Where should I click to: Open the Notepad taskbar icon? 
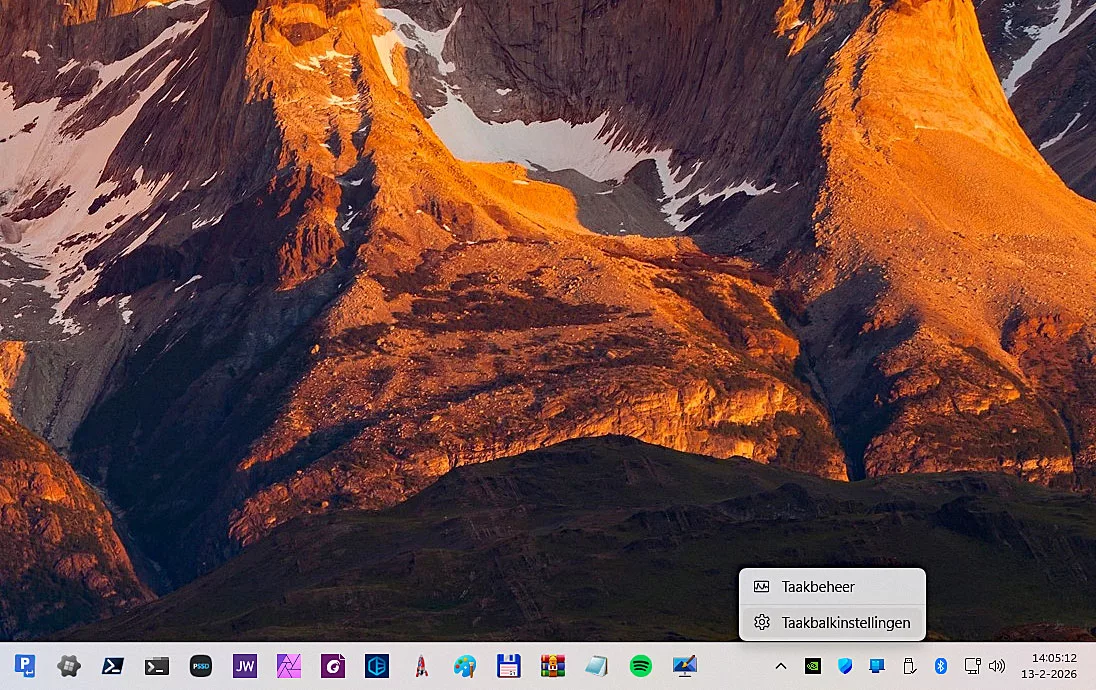597,666
